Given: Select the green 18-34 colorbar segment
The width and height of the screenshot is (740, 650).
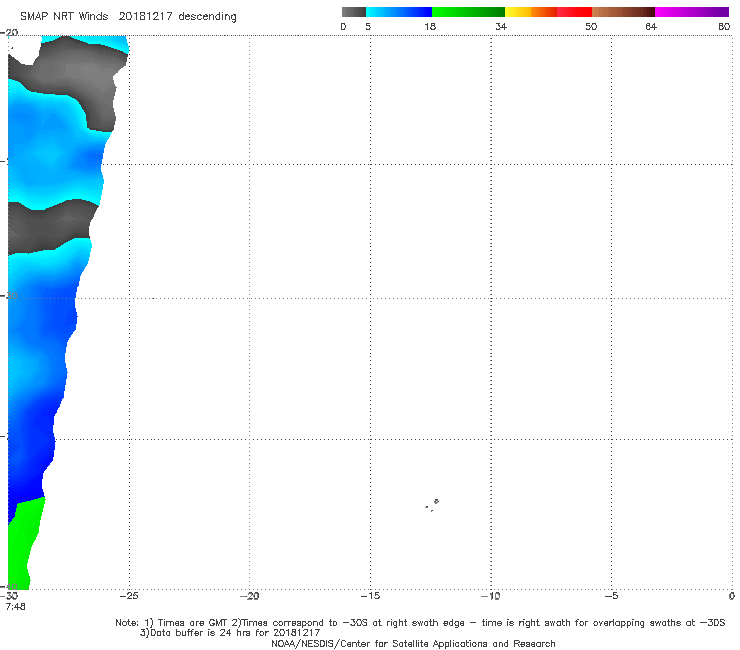Looking at the screenshot, I should tap(468, 12).
